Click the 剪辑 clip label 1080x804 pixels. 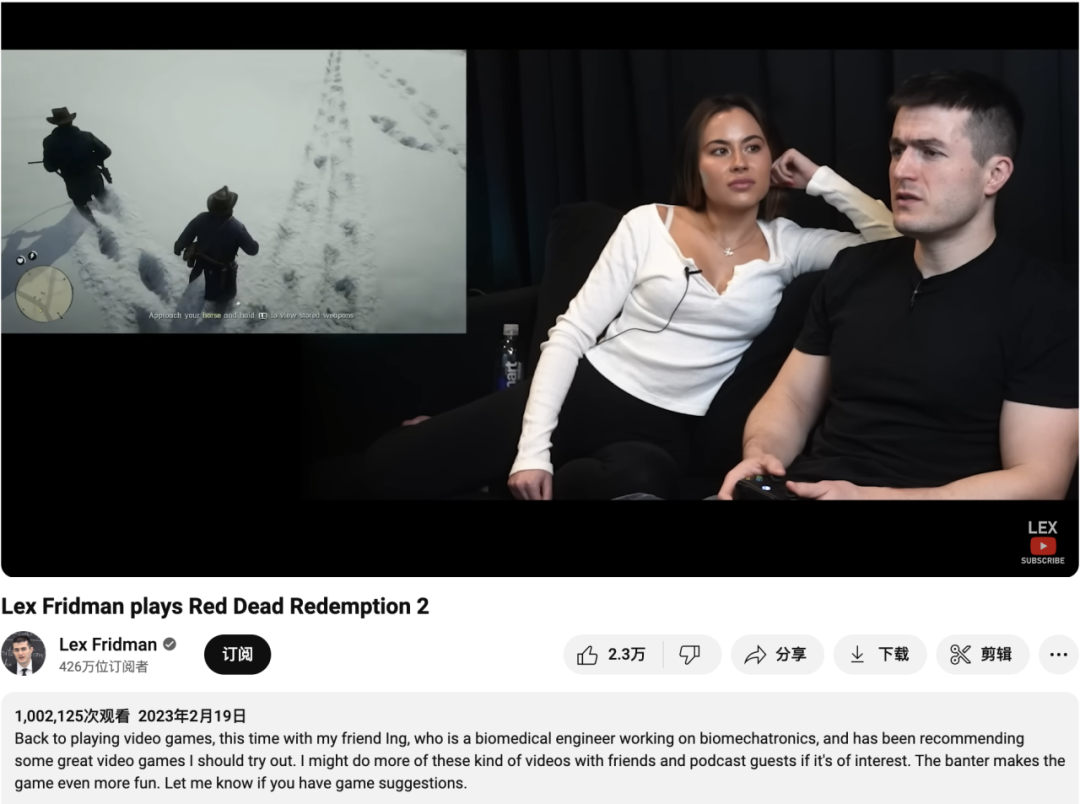996,654
